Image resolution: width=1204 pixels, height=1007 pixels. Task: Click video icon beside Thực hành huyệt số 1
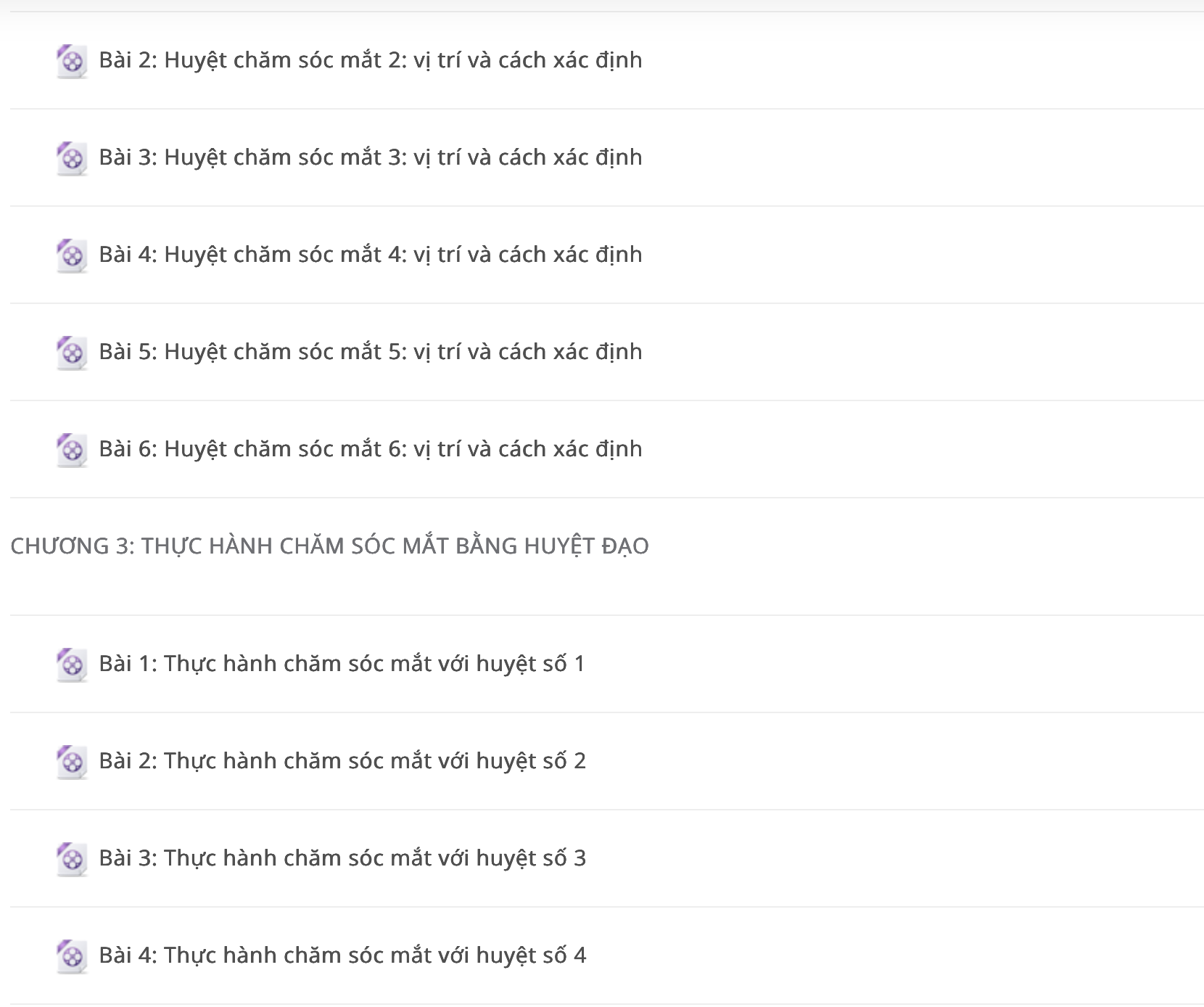point(72,665)
